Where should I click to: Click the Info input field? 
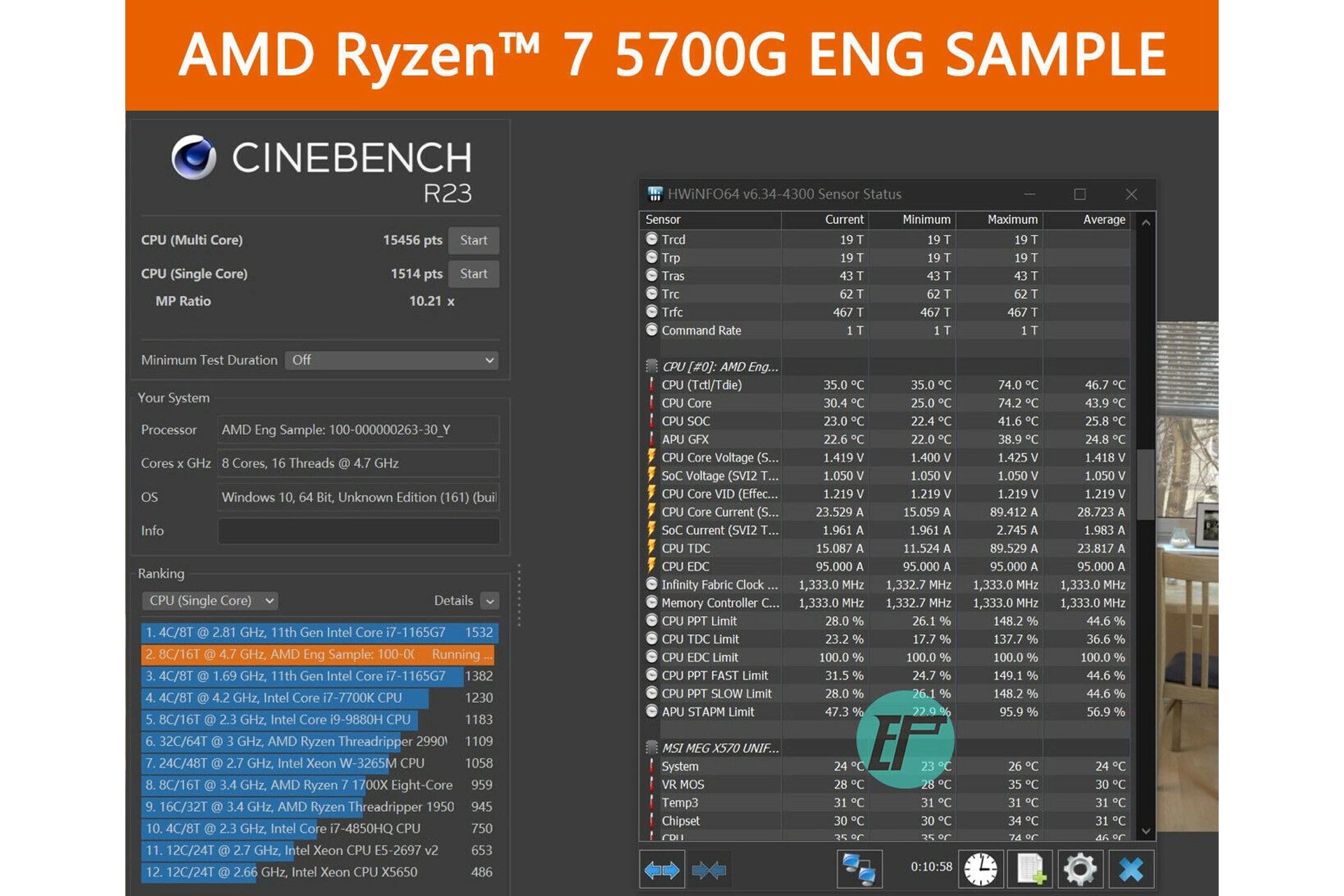(x=358, y=531)
